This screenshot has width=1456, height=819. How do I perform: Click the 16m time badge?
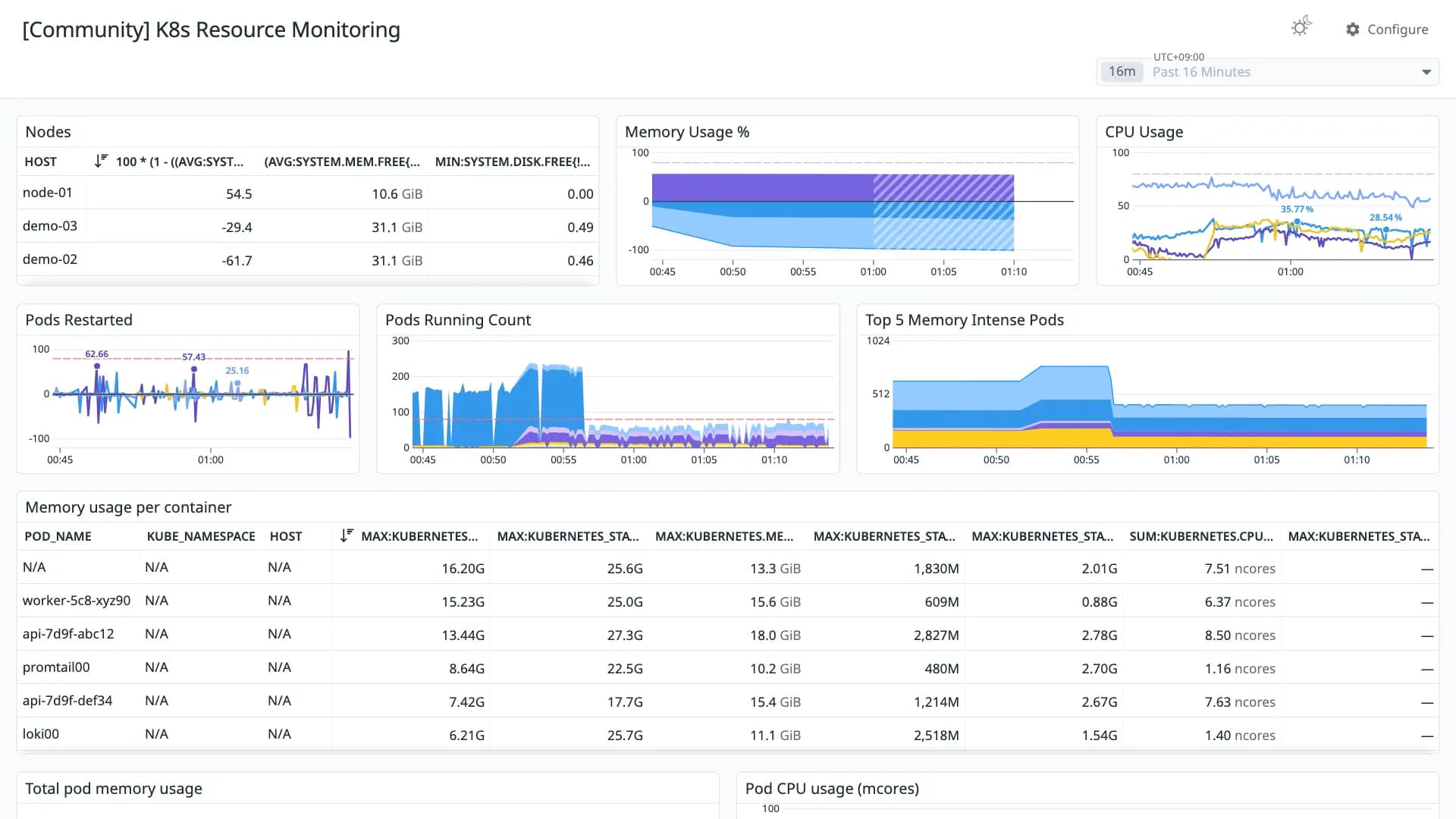click(x=1122, y=71)
